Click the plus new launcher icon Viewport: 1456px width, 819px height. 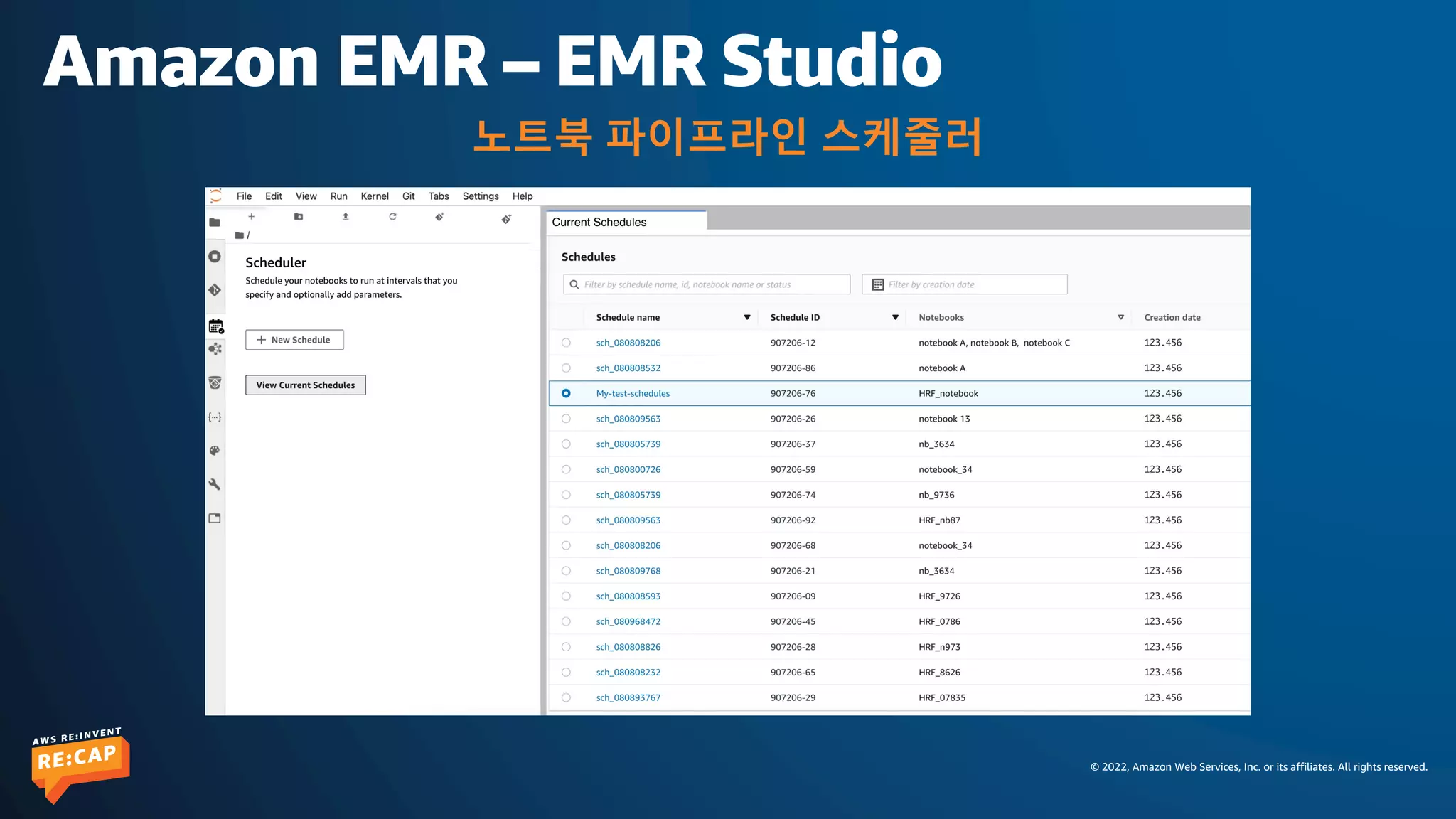pos(251,217)
